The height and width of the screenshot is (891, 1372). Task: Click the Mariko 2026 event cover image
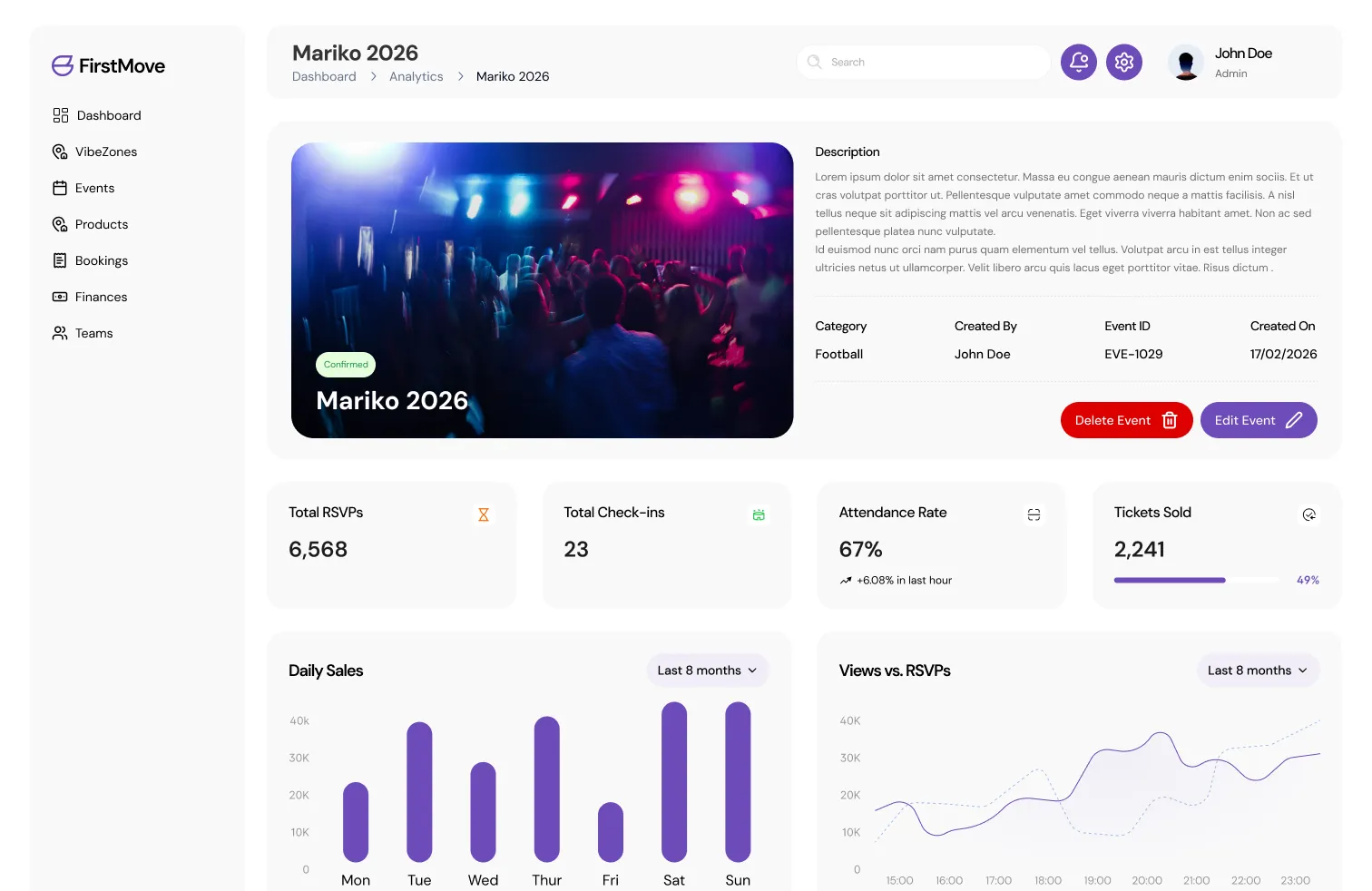[543, 290]
